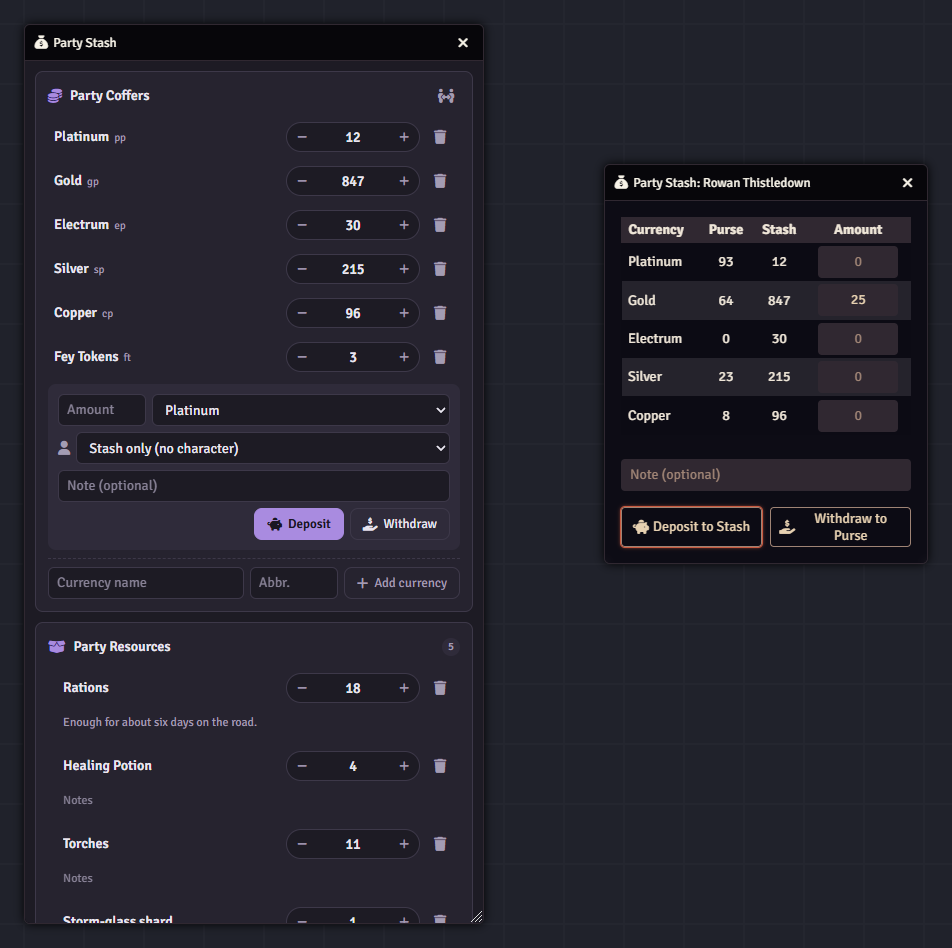Image resolution: width=952 pixels, height=948 pixels.
Task: Open the Platinum currency dropdown
Action: click(301, 410)
